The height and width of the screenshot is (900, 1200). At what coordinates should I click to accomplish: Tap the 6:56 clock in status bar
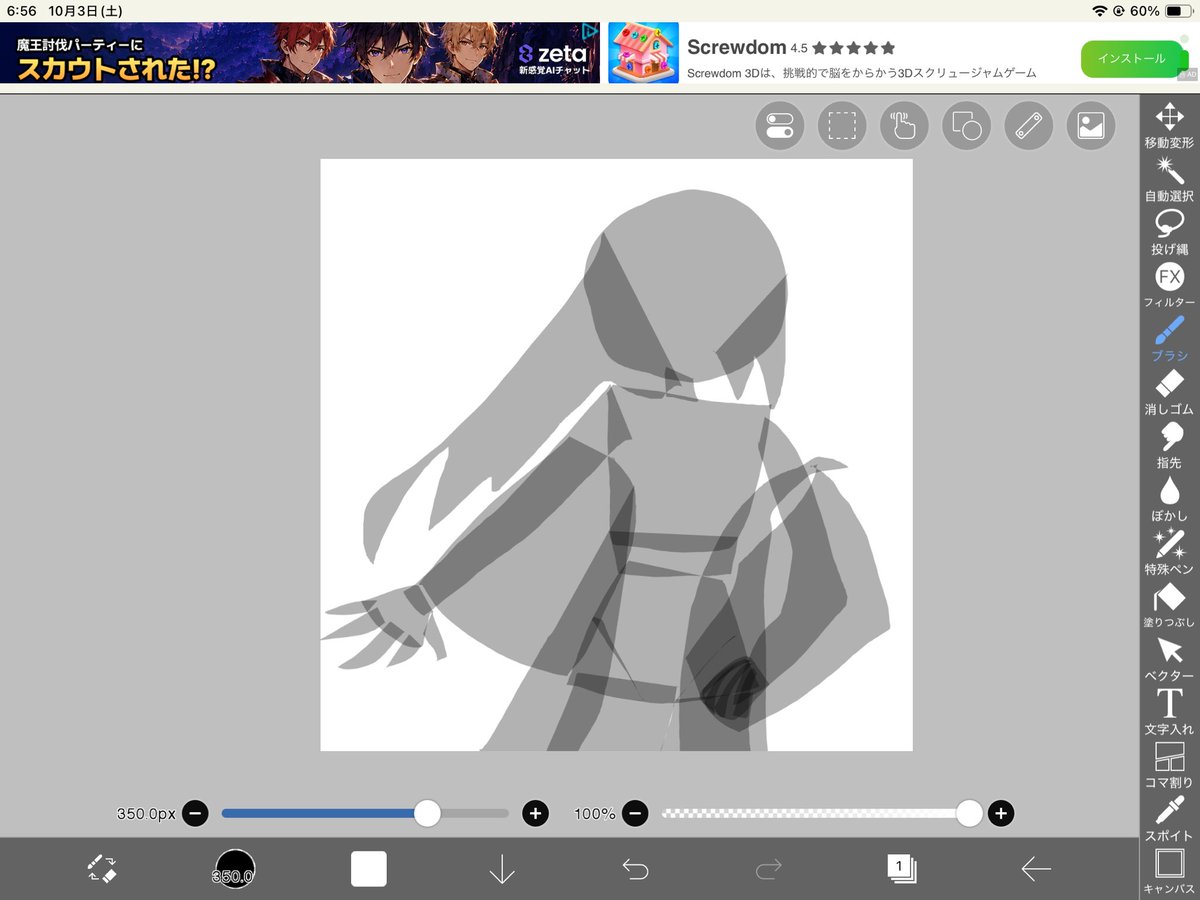point(21,11)
